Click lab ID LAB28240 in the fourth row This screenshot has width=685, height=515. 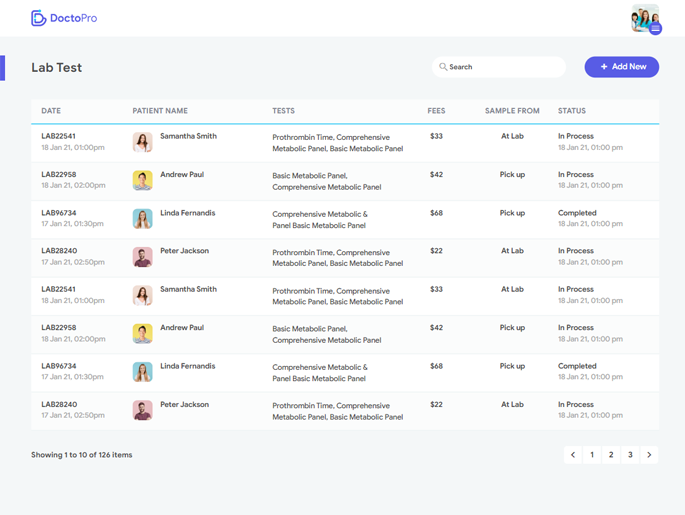pyautogui.click(x=59, y=251)
